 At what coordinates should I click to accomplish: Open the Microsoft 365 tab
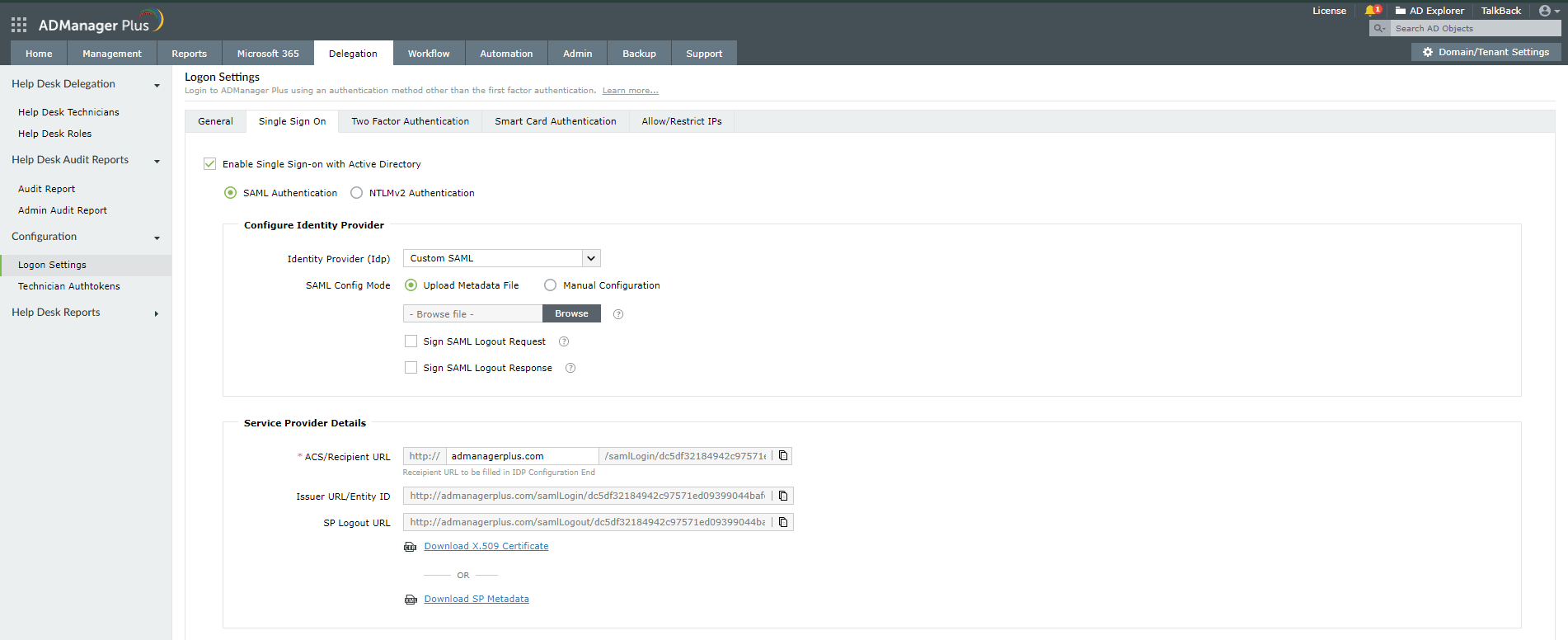pos(268,54)
